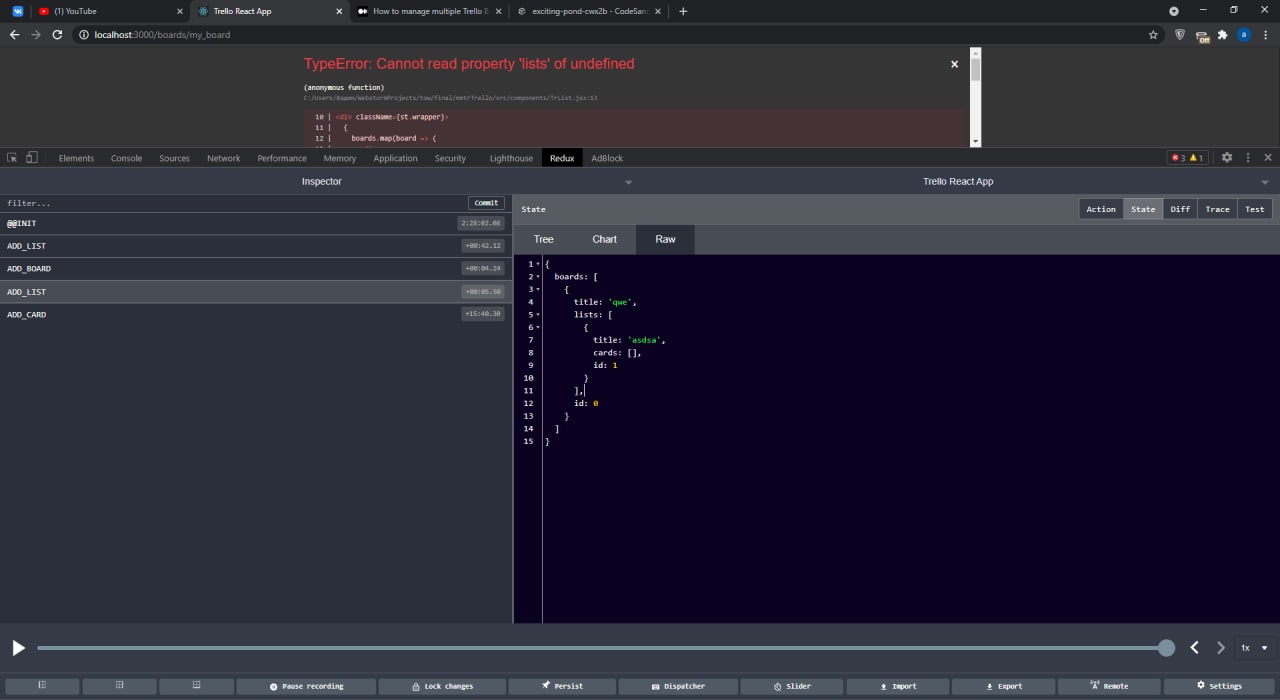Open the Extensions puzzle icon
The height and width of the screenshot is (700, 1280).
[1222, 34]
